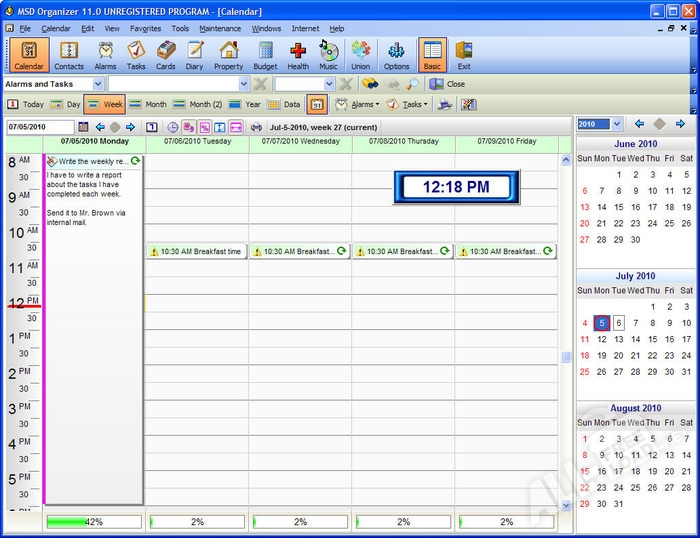Open the Alarms module

click(105, 55)
